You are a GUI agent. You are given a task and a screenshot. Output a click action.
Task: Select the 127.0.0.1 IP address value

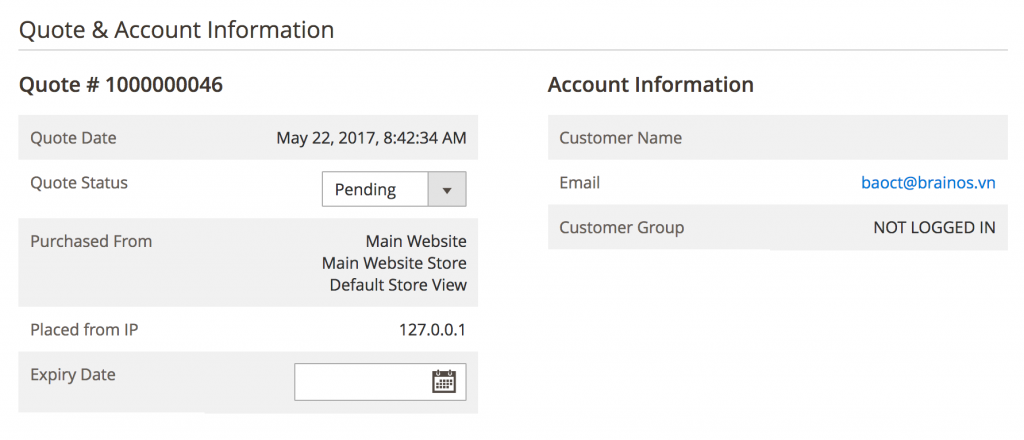(432, 329)
